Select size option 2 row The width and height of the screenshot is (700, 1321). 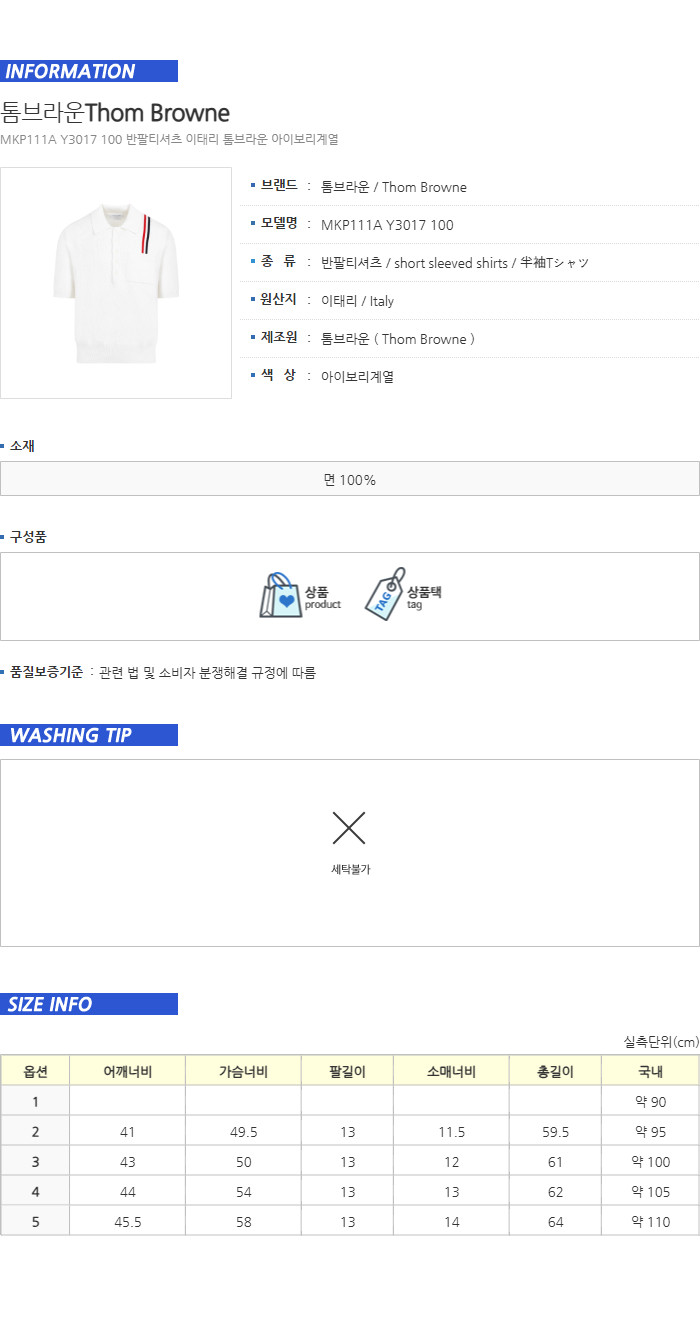click(x=350, y=1132)
